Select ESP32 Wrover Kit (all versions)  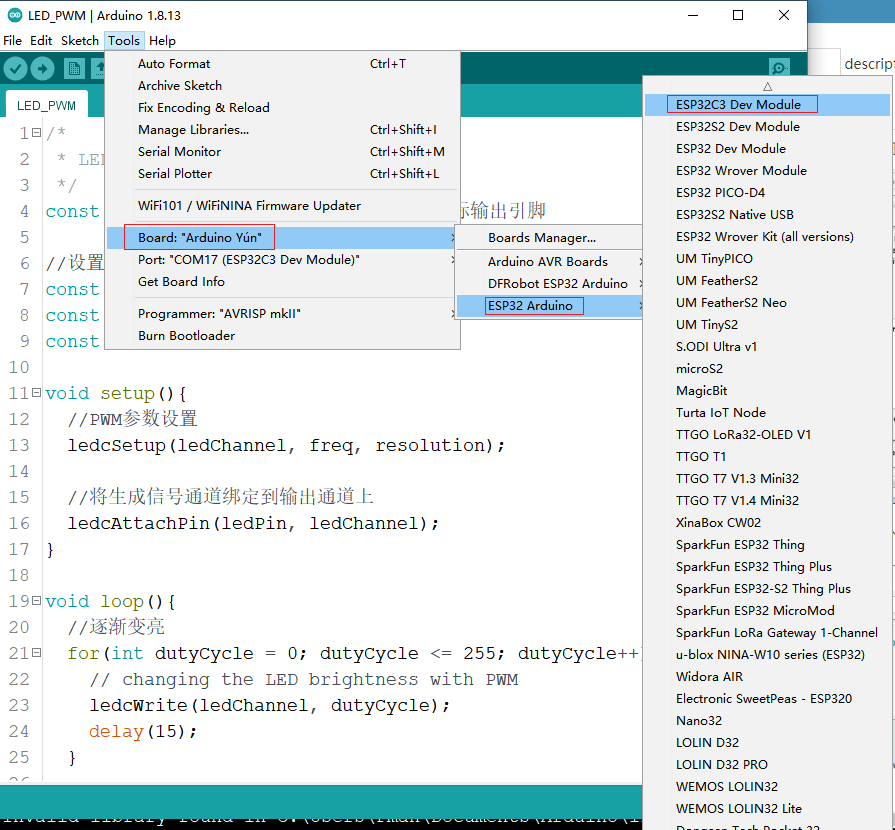pyautogui.click(x=767, y=236)
